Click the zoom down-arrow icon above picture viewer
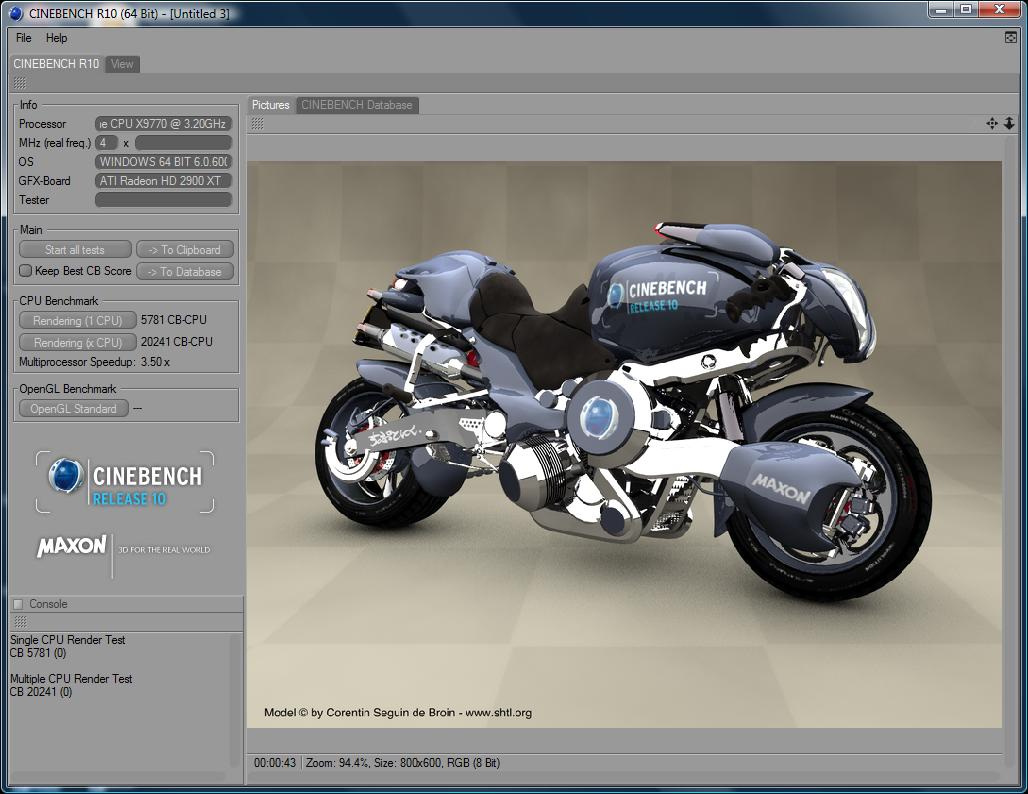This screenshot has height=794, width=1028. pyautogui.click(x=1009, y=123)
